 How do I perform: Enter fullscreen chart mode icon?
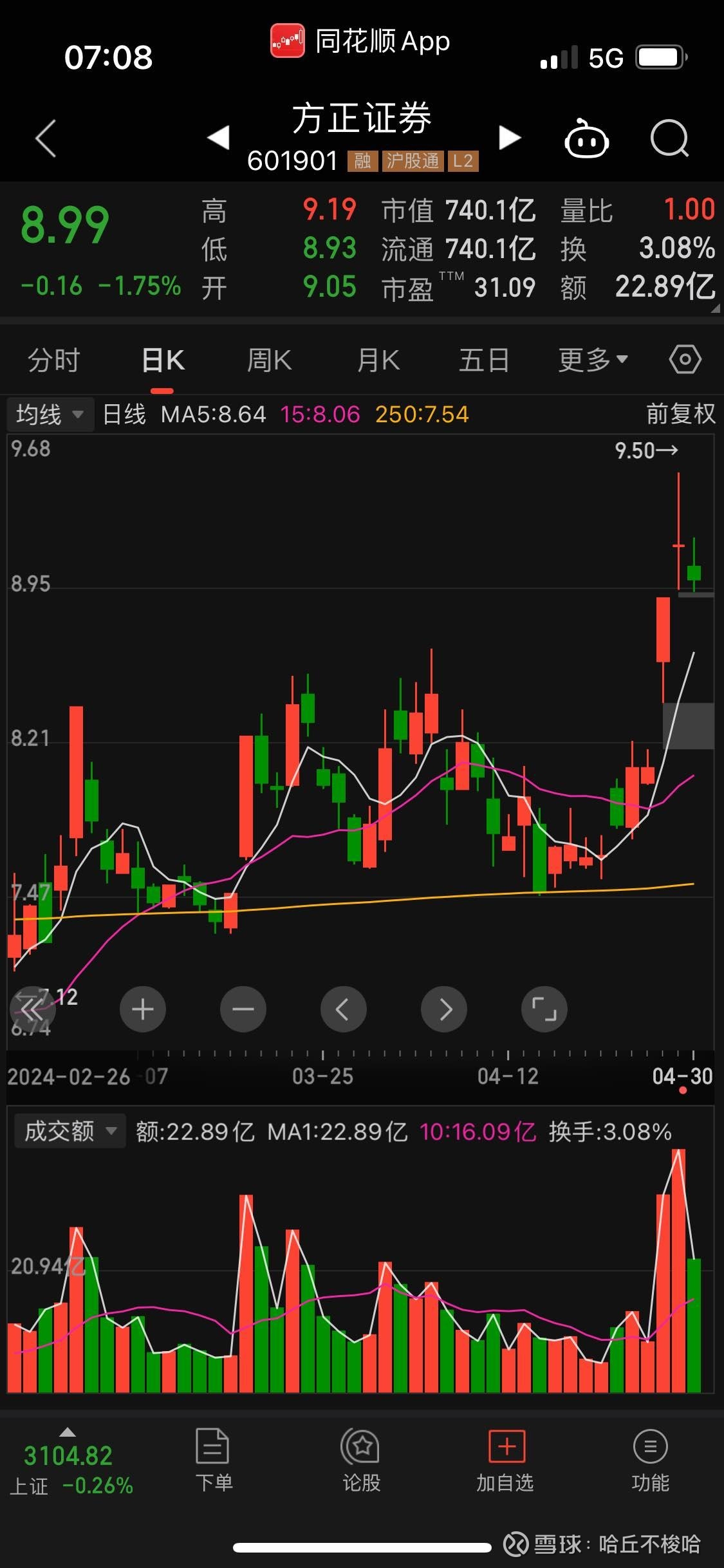tap(544, 1009)
